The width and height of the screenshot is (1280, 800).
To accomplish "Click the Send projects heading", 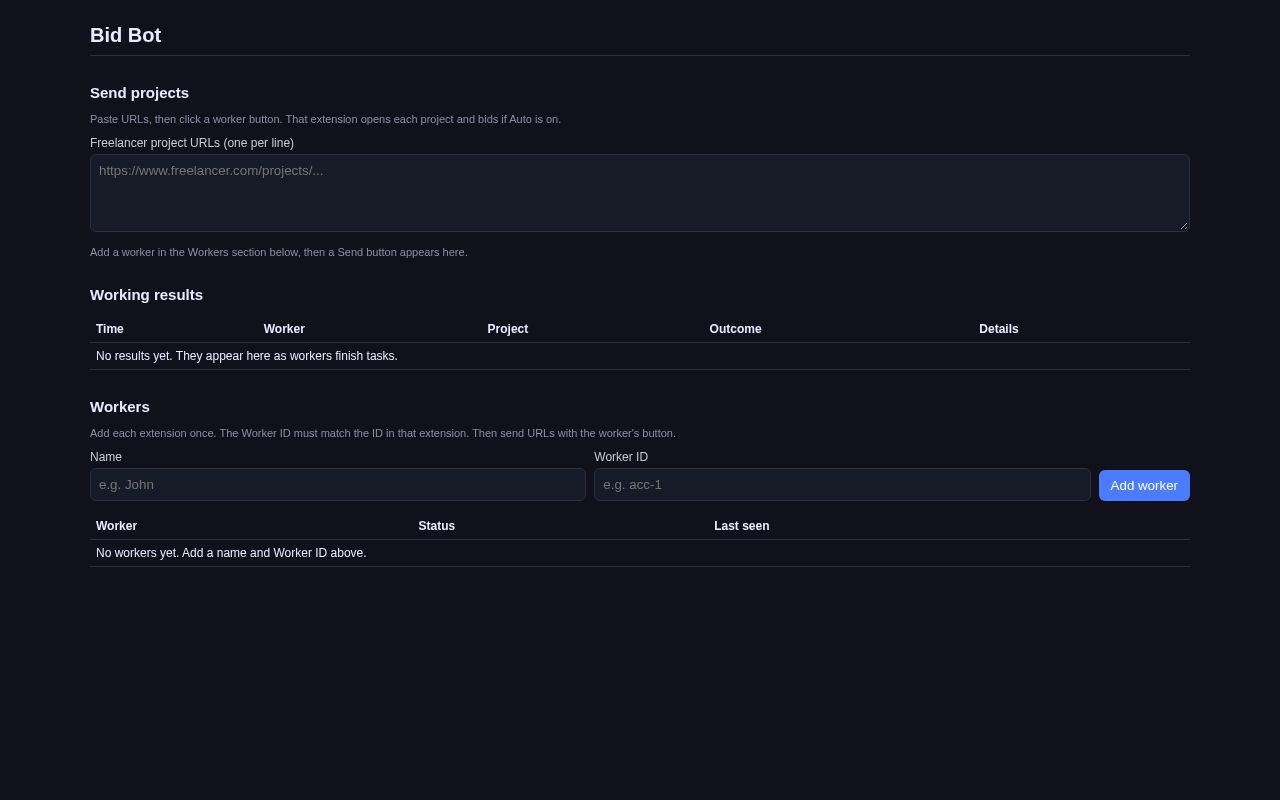I will tap(139, 93).
